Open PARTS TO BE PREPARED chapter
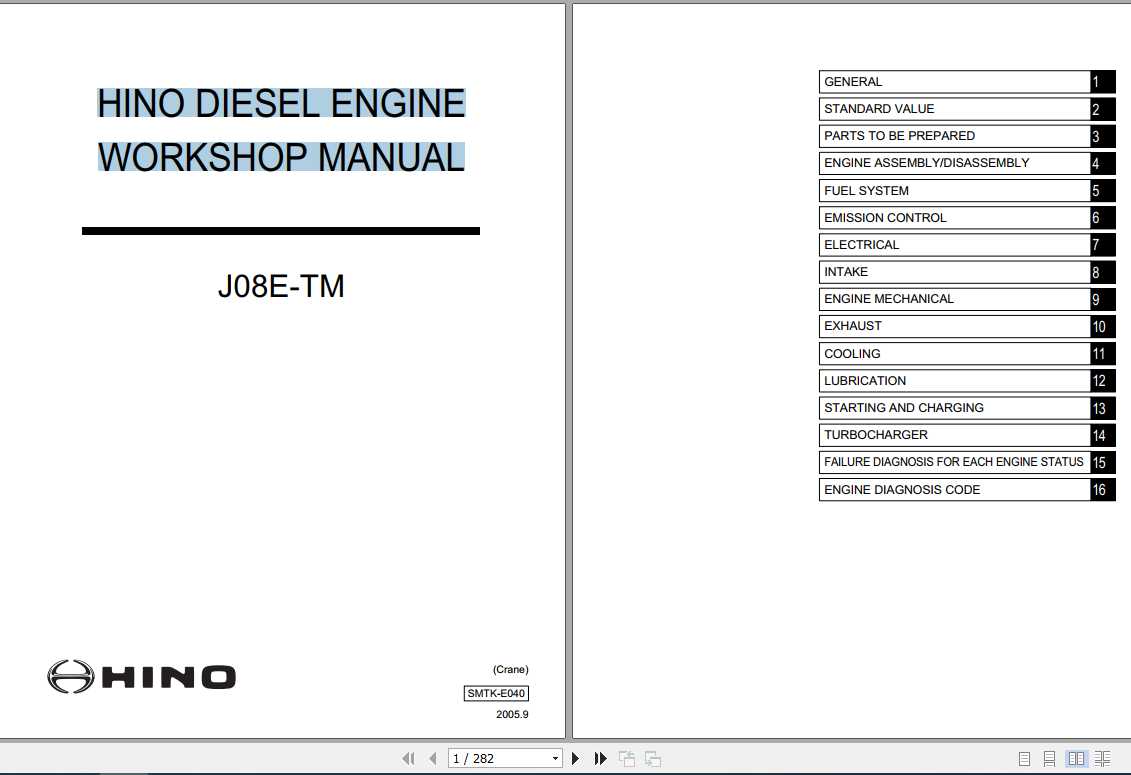1131x775 pixels. point(967,136)
